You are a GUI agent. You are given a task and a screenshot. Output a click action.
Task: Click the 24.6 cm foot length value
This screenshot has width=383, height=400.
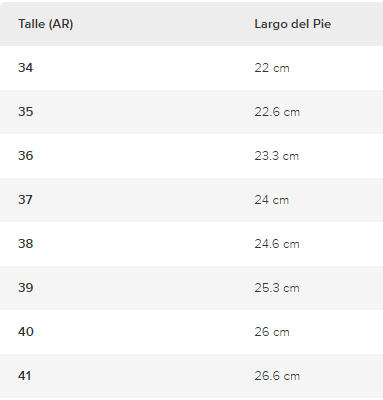coord(277,244)
